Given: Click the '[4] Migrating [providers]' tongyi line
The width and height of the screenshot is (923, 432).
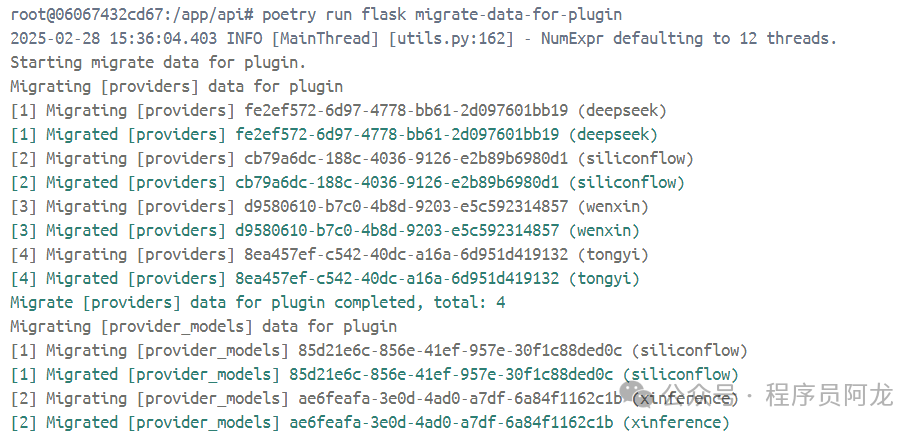Looking at the screenshot, I should [329, 254].
